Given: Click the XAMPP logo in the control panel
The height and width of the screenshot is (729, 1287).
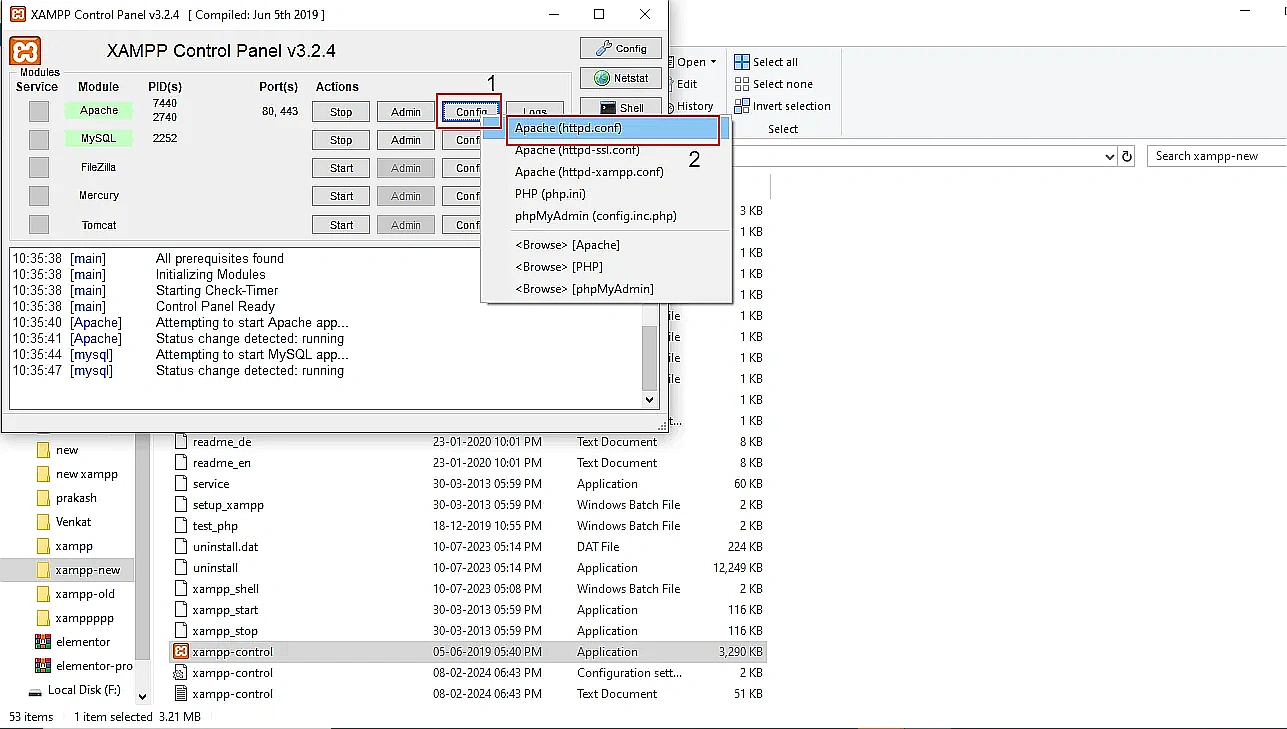Looking at the screenshot, I should (25, 51).
